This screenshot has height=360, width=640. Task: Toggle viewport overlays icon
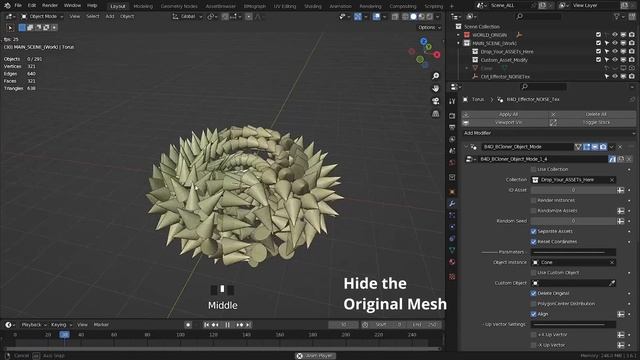(376, 17)
